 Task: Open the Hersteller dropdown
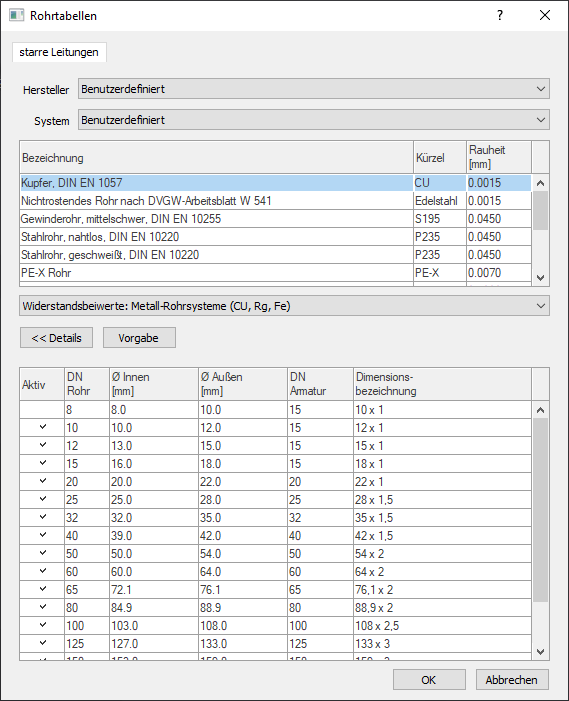tap(314, 89)
